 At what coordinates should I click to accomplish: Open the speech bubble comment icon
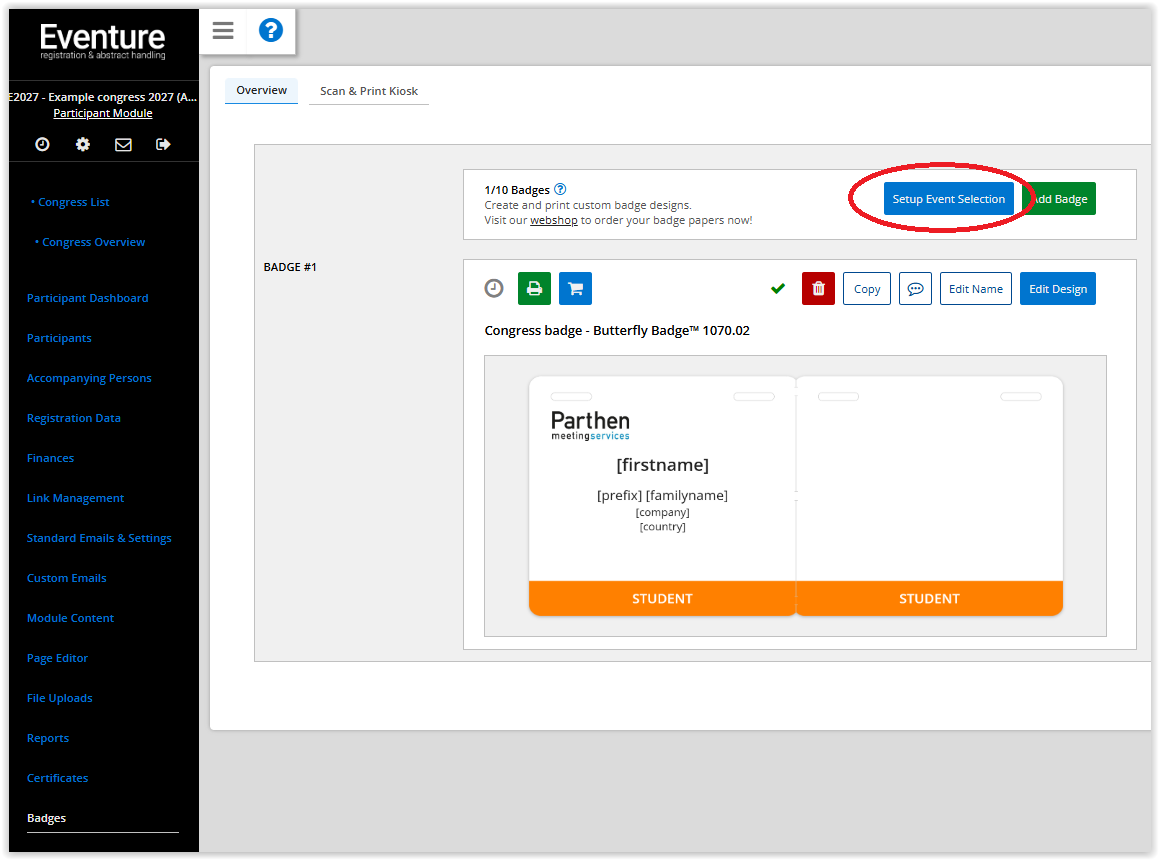tap(915, 289)
